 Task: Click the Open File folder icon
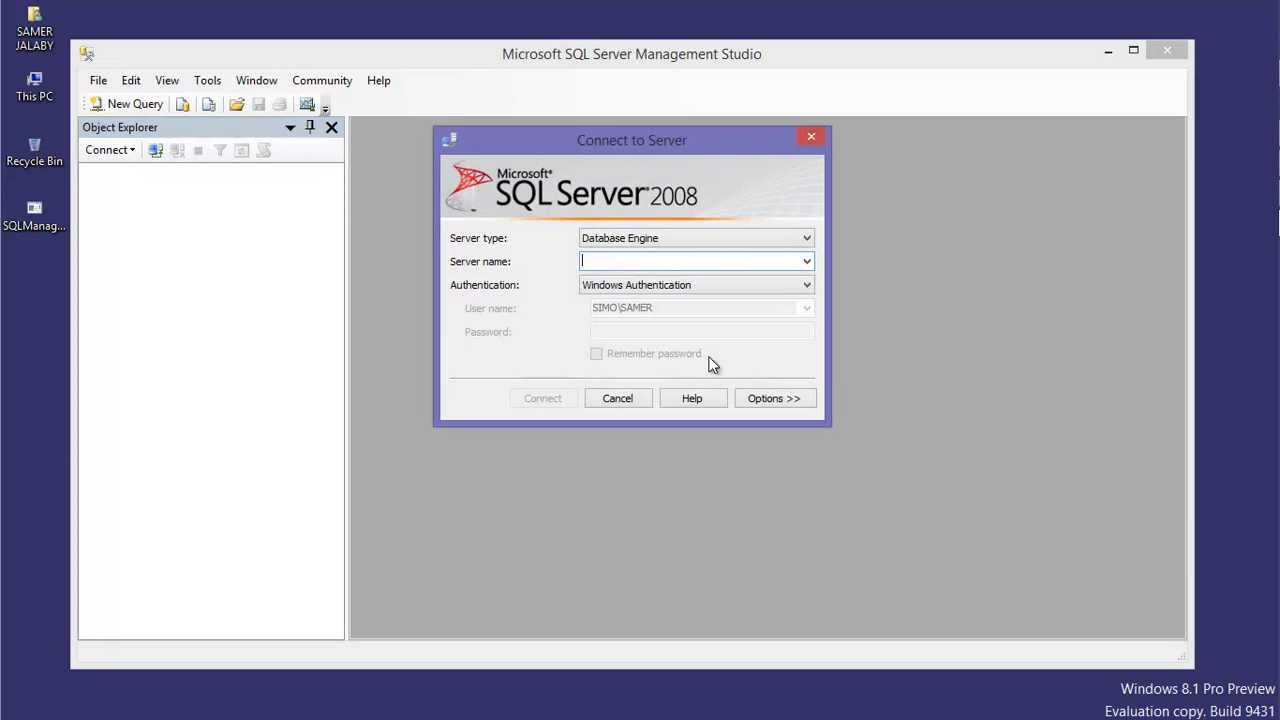[236, 104]
